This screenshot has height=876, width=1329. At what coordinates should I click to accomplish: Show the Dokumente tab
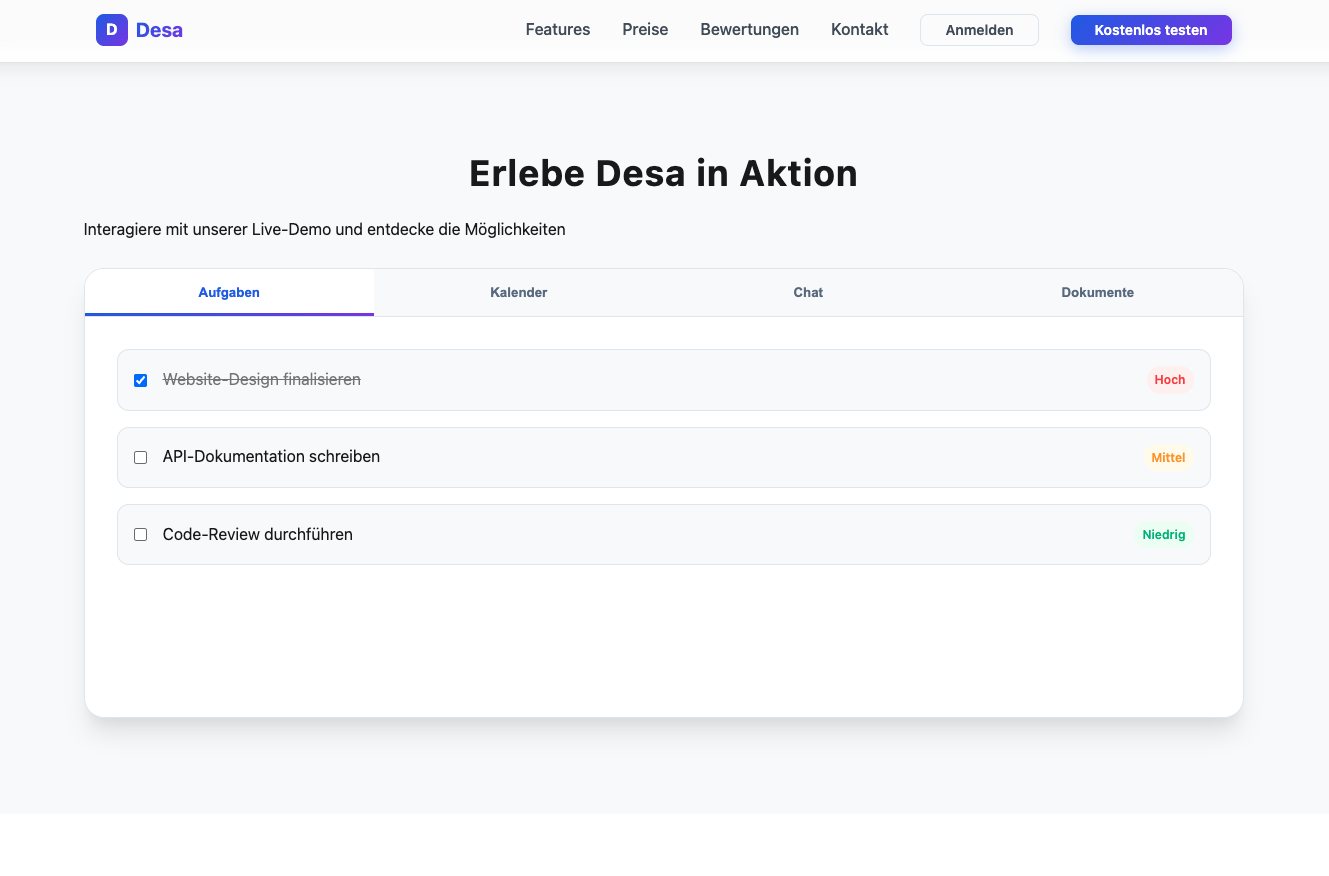pyautogui.click(x=1097, y=293)
